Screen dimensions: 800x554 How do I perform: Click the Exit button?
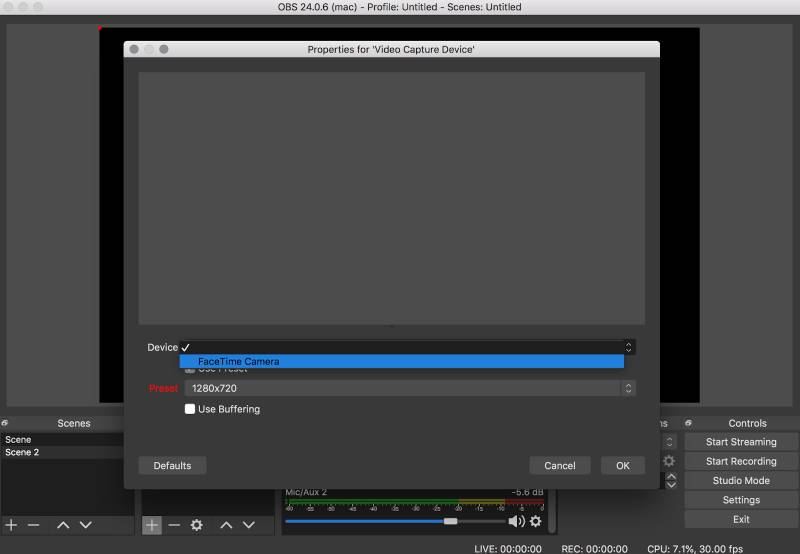pyautogui.click(x=741, y=519)
